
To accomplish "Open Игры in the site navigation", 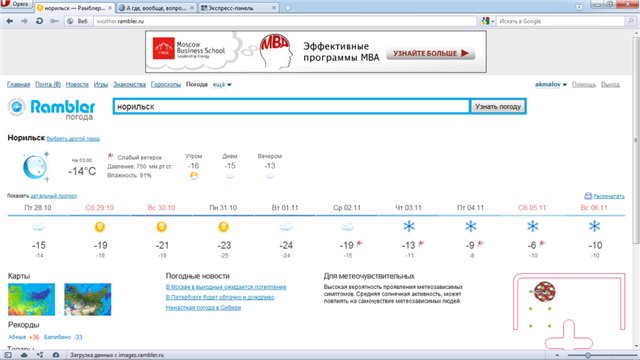I will click(x=101, y=84).
